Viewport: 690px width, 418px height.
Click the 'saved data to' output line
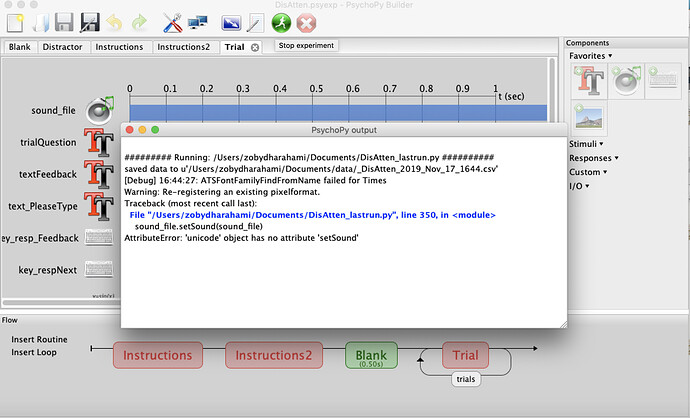311,169
